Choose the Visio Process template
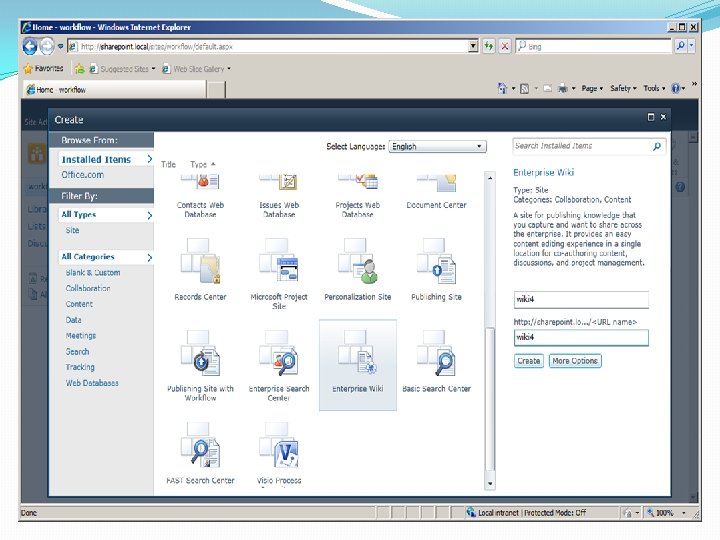This screenshot has width=720, height=540. coord(279,454)
